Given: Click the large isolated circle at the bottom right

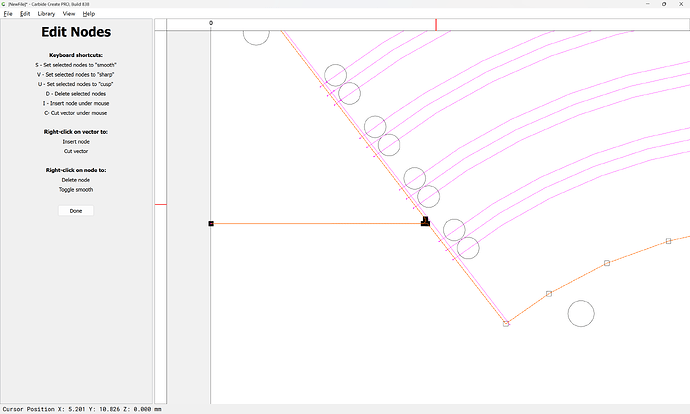Looking at the screenshot, I should click(581, 313).
